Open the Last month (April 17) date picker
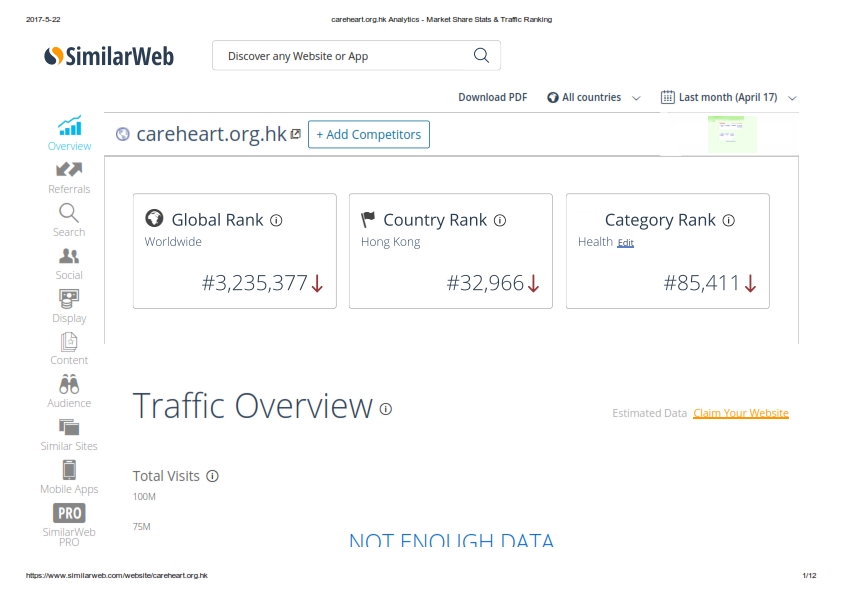 [x=728, y=97]
